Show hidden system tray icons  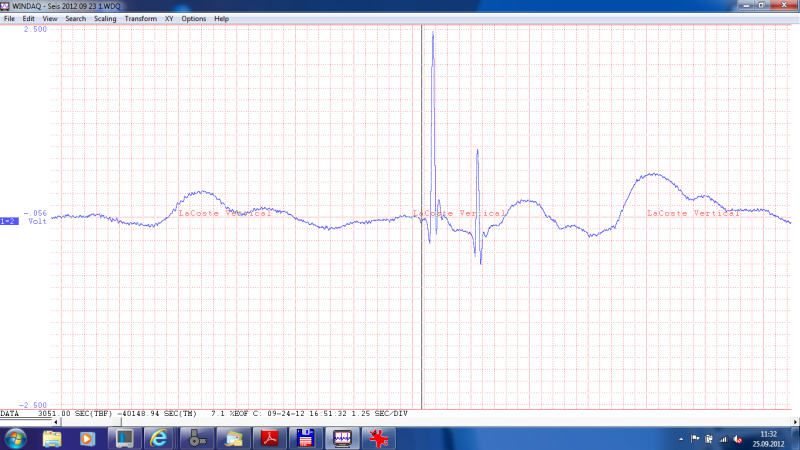[x=681, y=439]
